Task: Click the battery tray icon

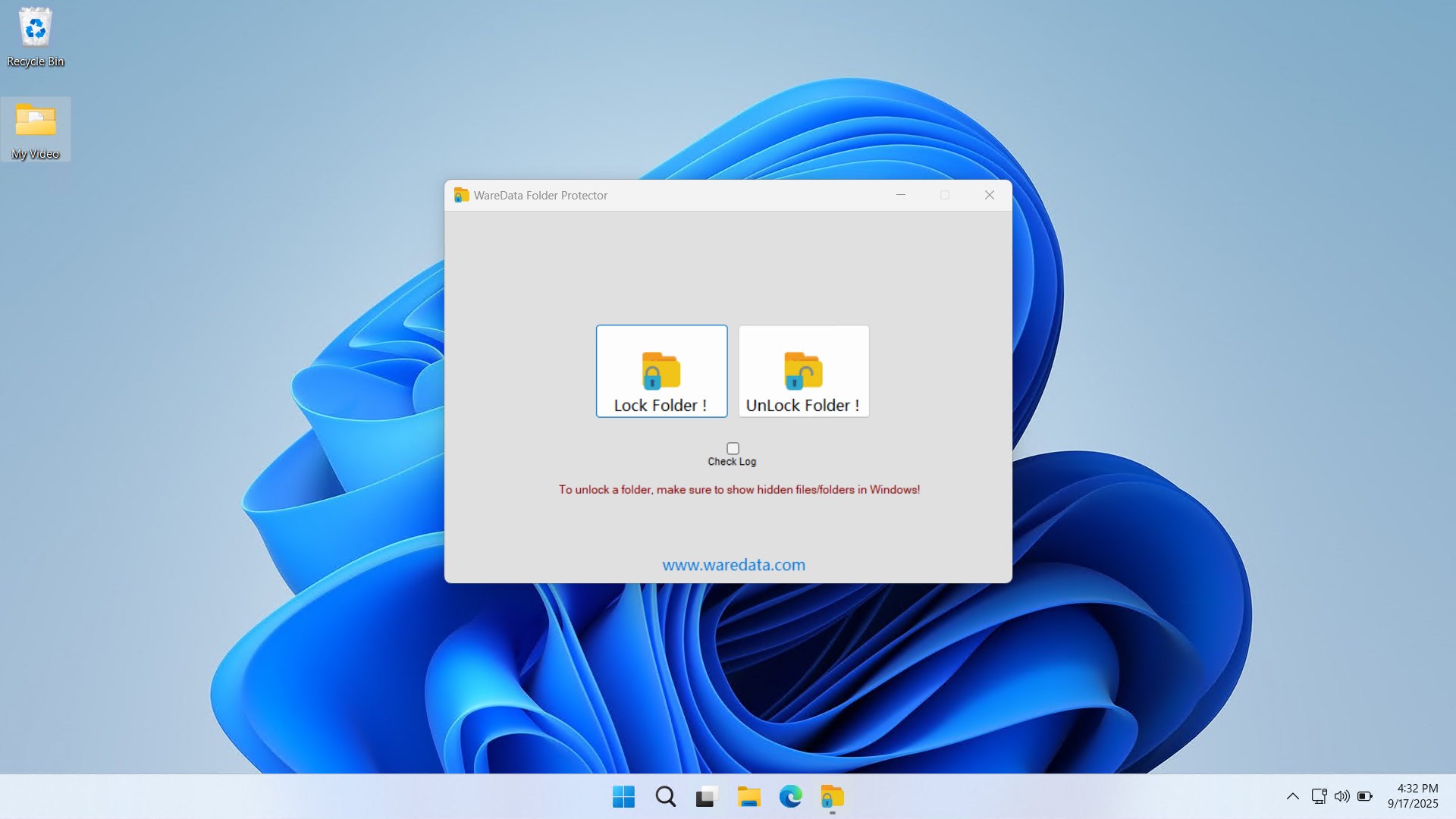Action: pos(1364,796)
